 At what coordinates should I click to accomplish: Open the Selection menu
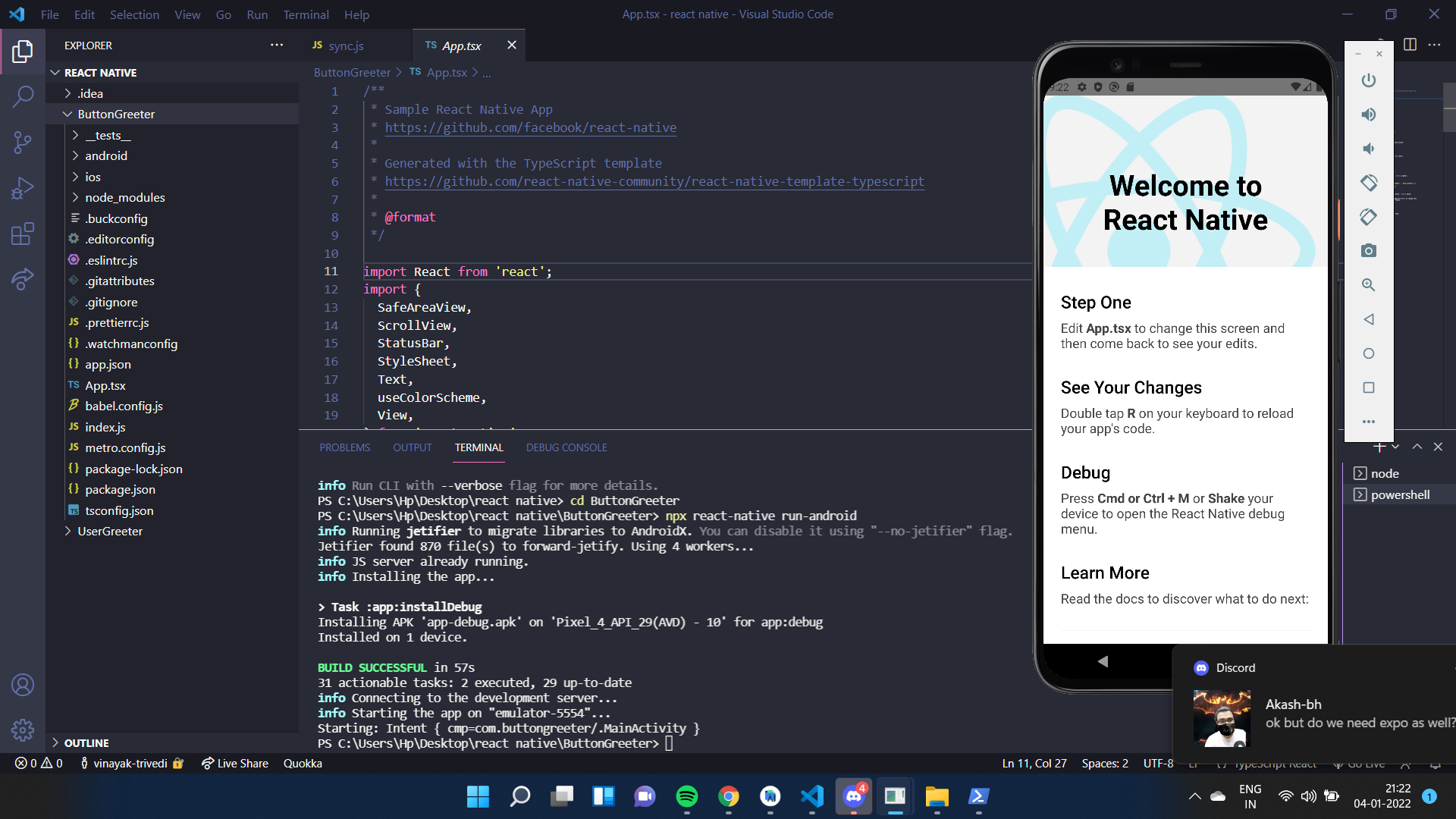click(x=134, y=14)
